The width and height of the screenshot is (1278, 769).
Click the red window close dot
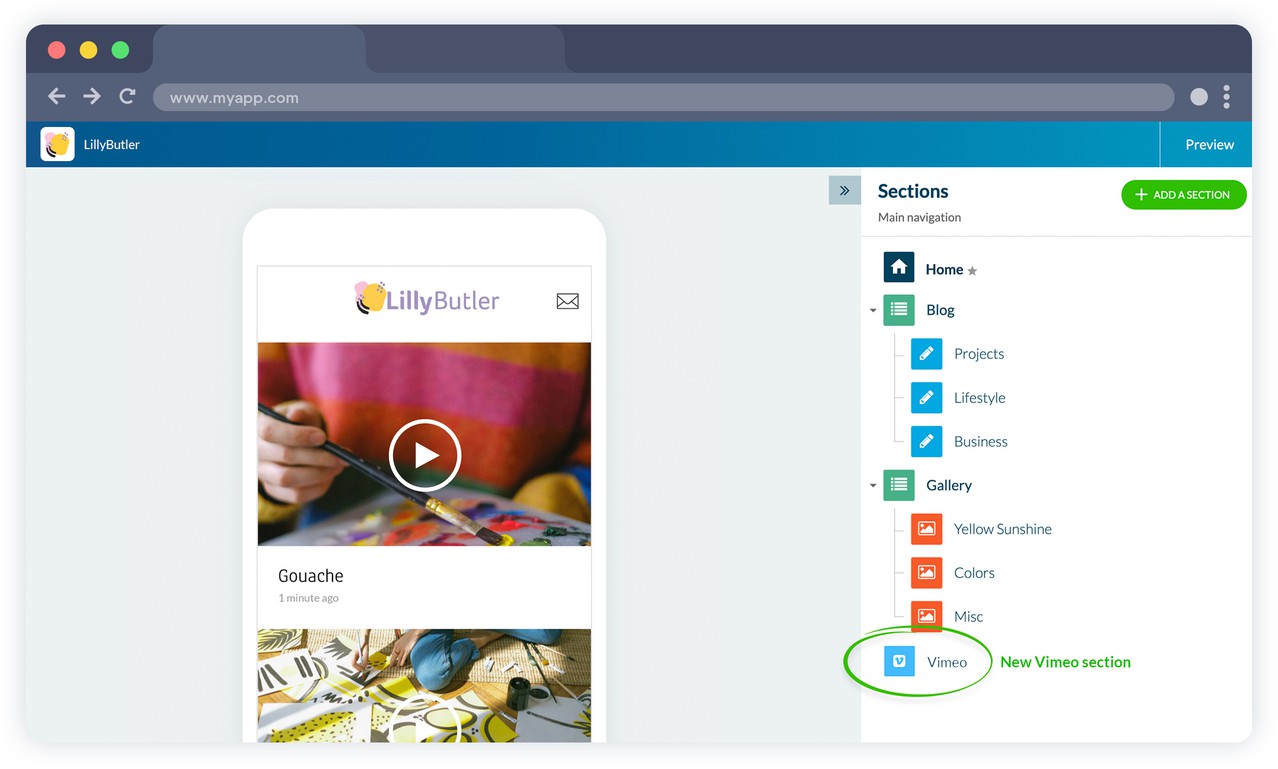point(56,50)
